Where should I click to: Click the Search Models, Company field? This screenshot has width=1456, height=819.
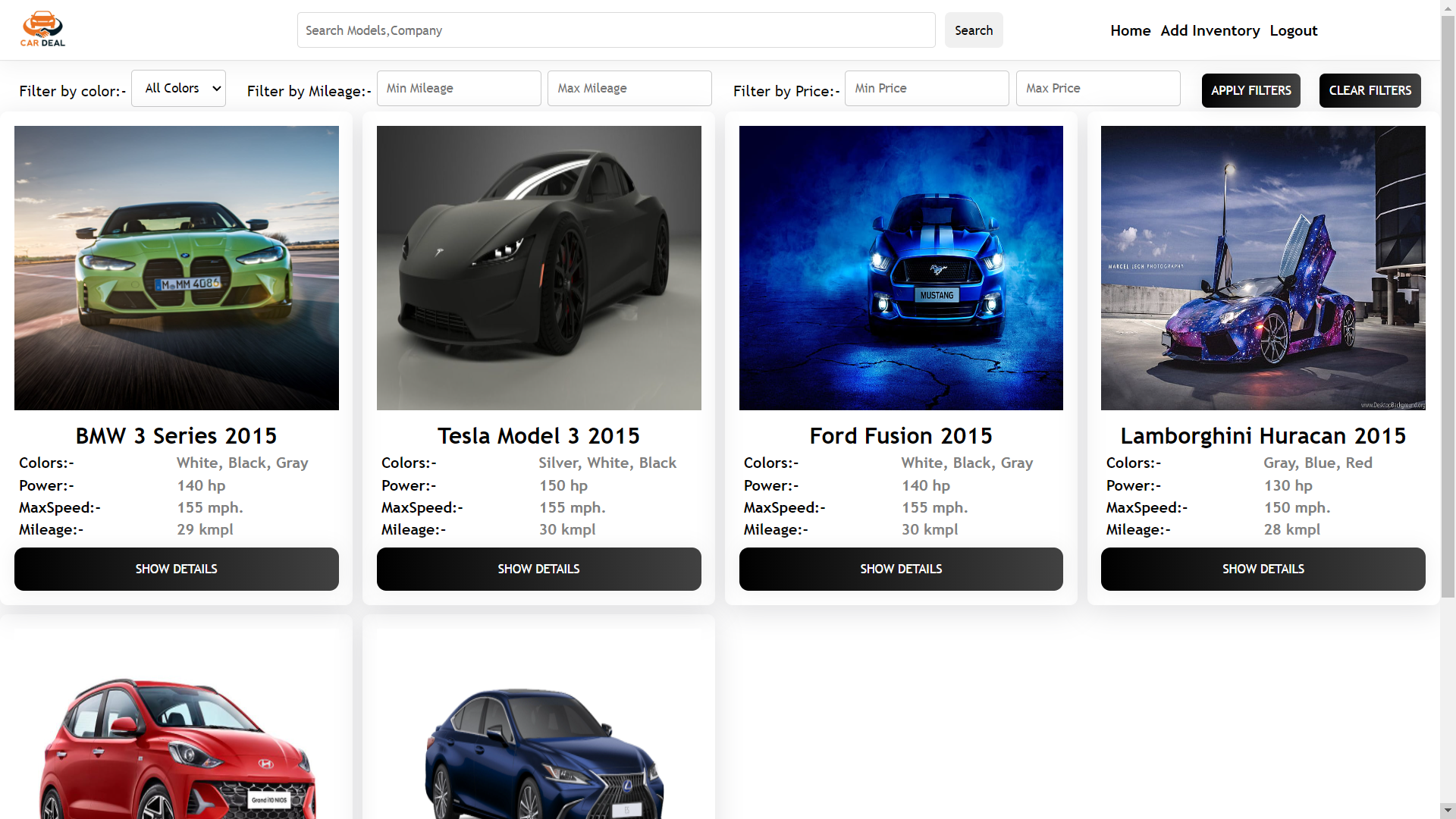(616, 30)
